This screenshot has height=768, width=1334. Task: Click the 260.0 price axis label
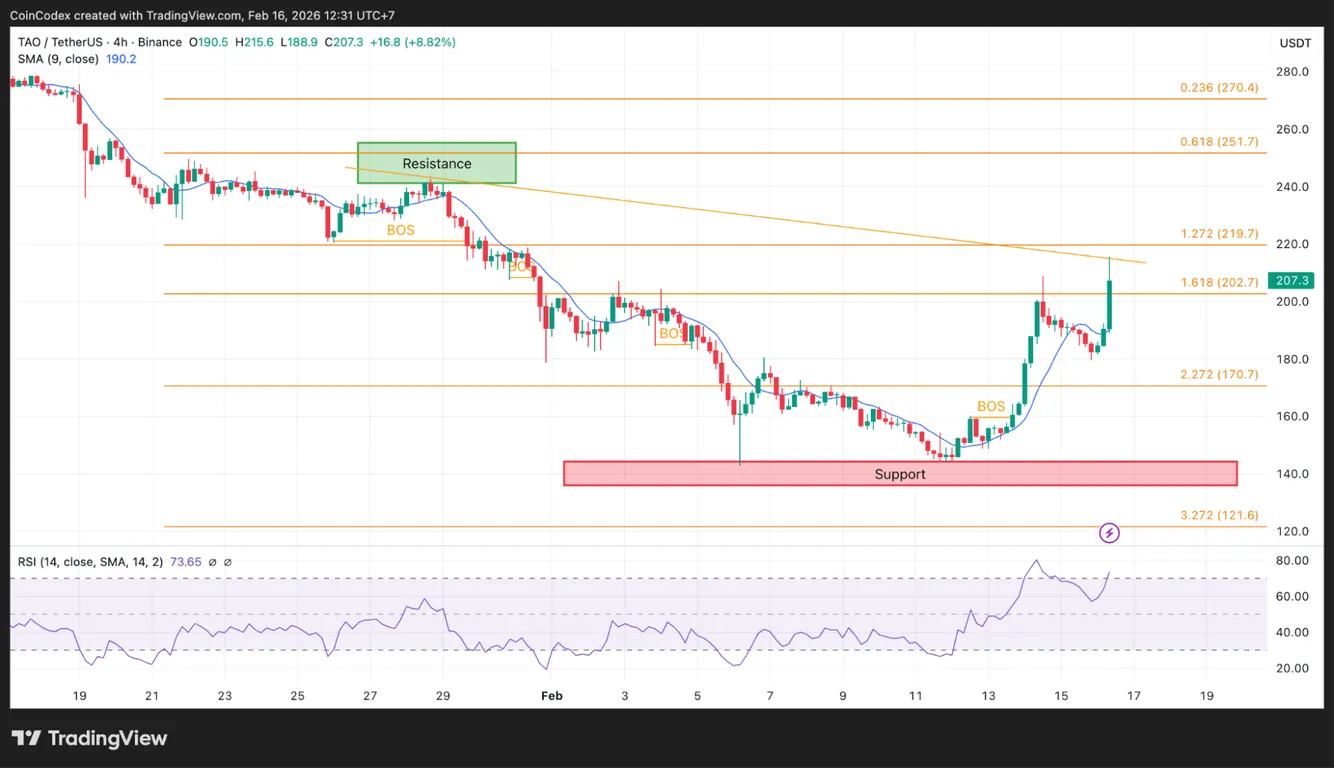coord(1293,129)
